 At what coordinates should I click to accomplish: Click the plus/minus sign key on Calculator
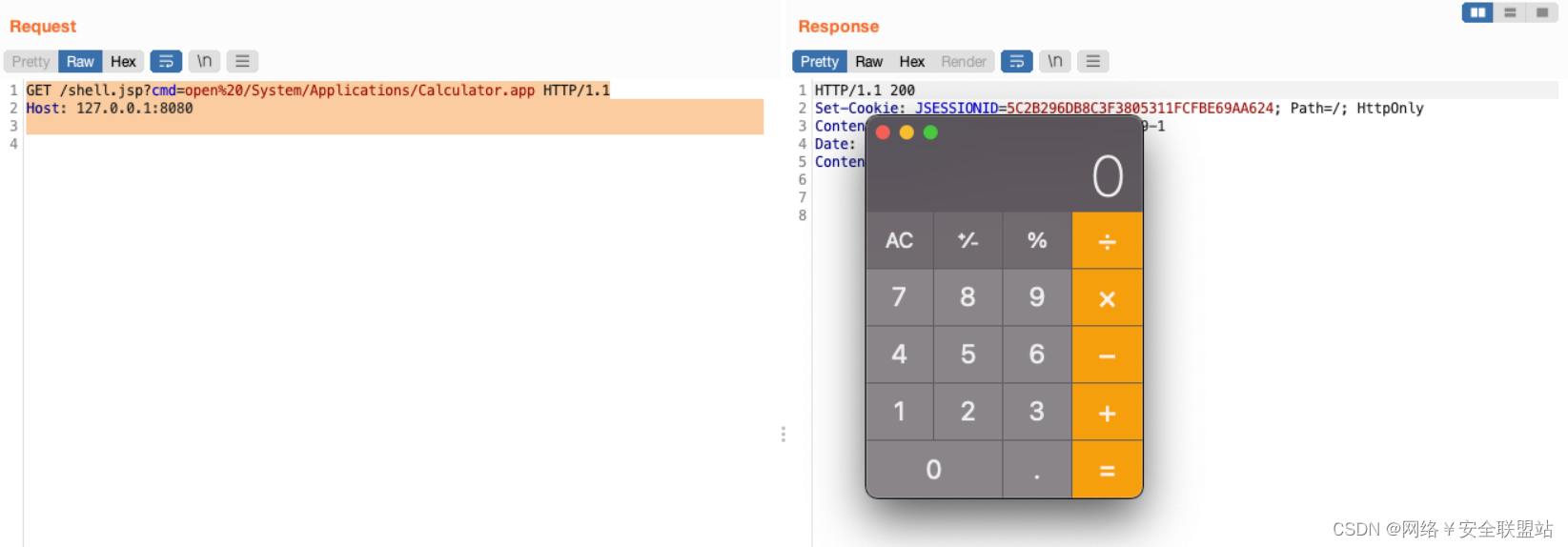coord(967,240)
